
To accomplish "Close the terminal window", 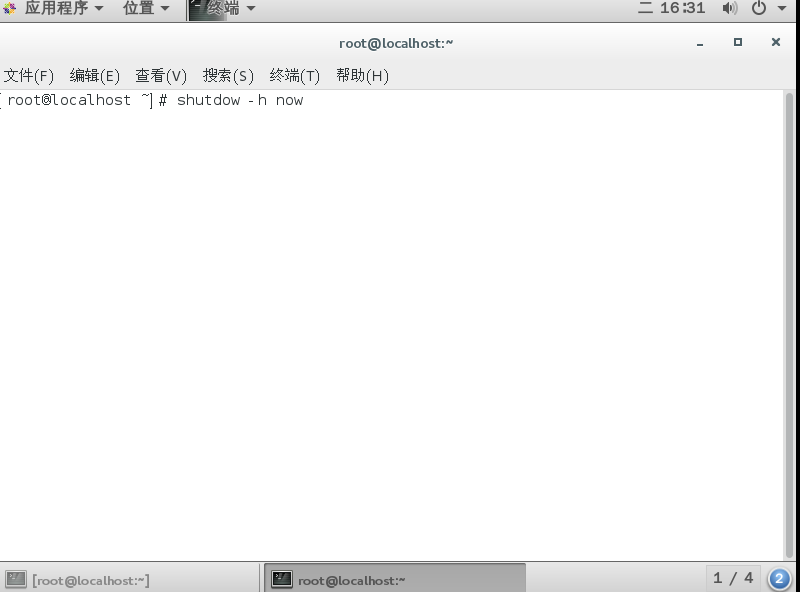I will tap(776, 42).
